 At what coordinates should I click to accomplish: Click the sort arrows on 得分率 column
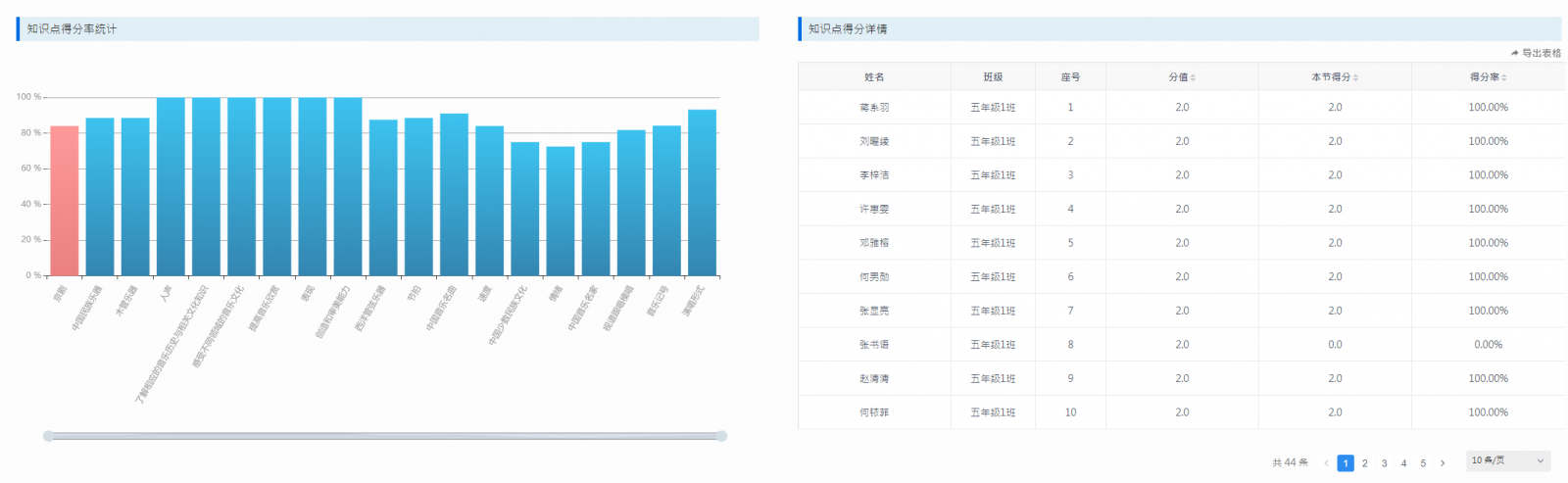[1504, 77]
